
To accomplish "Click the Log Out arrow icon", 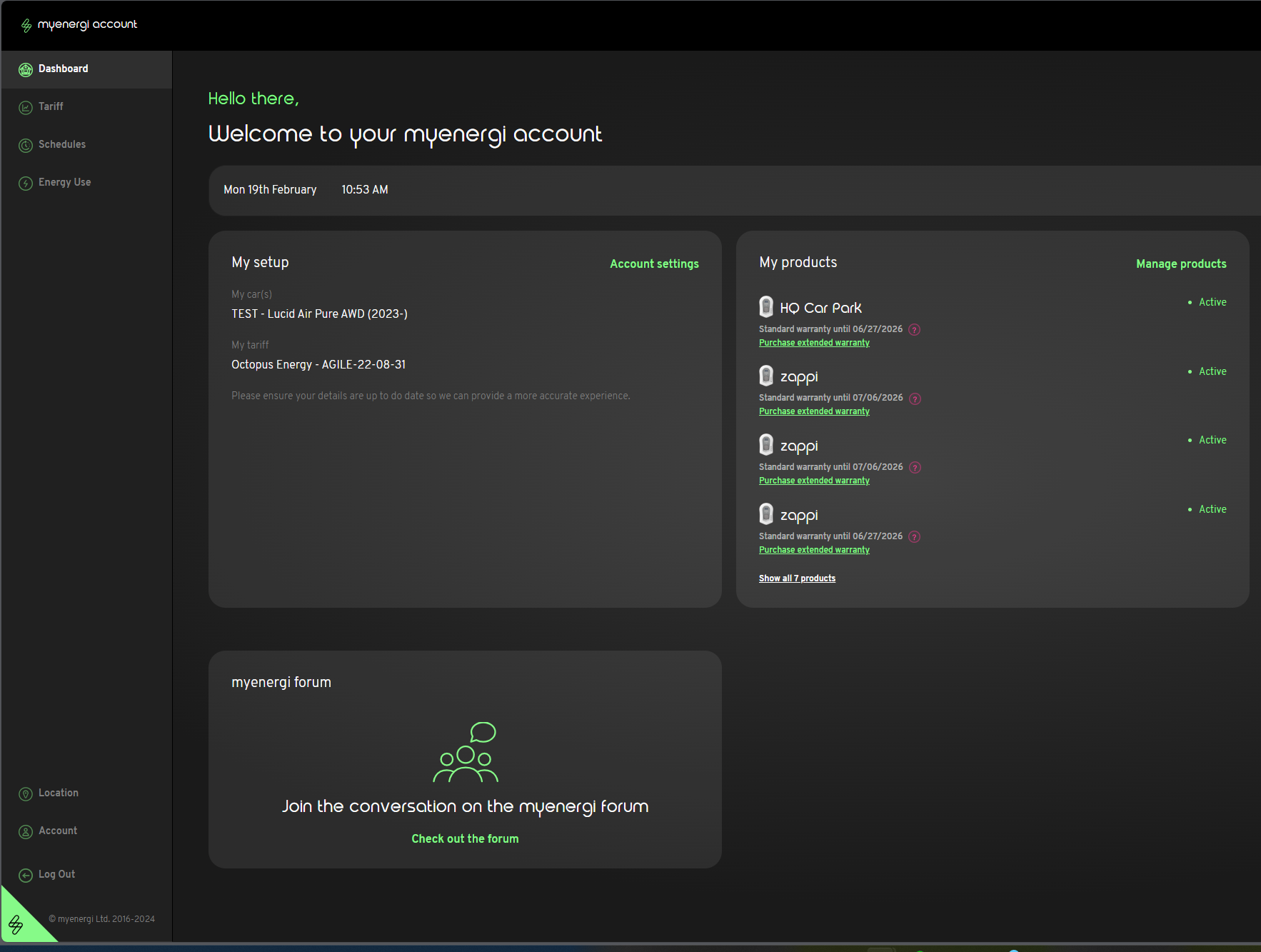I will (26, 875).
